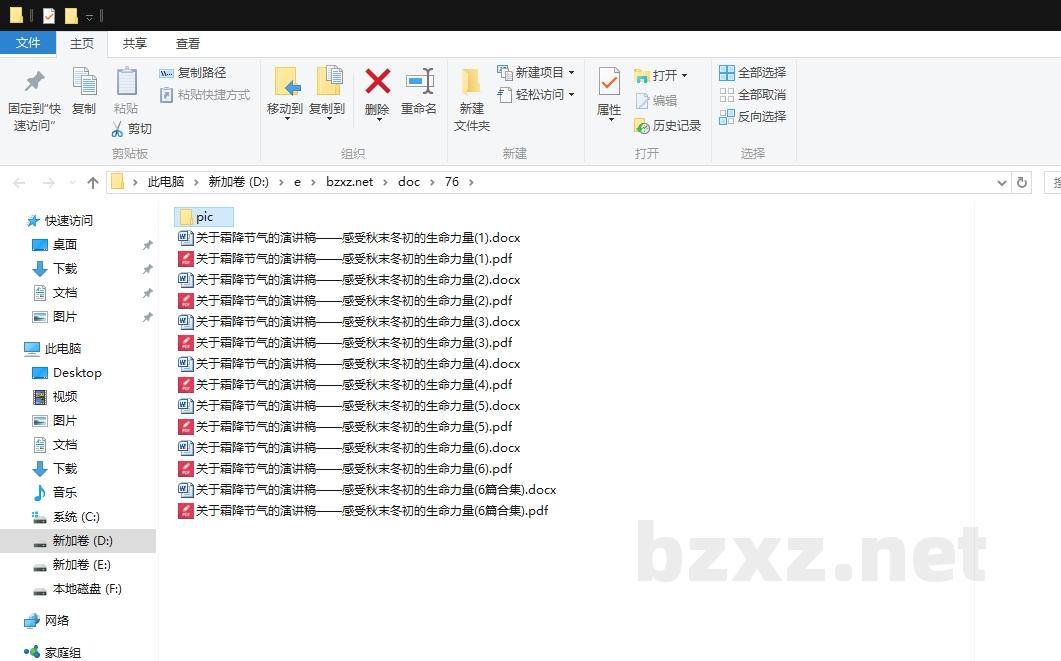This screenshot has height=661, width=1061.
Task: Open Properties via the checkmark icon
Action: 608,82
